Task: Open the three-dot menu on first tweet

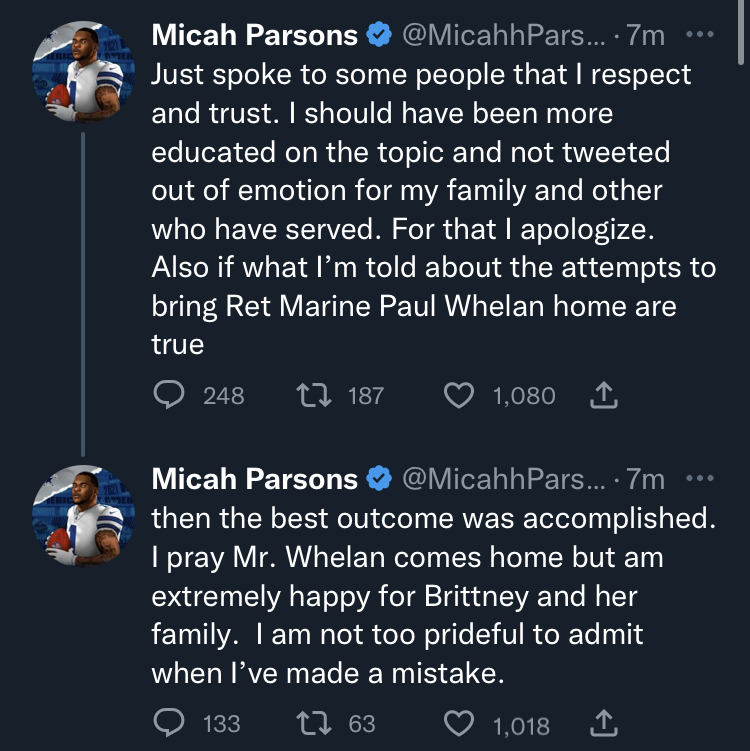Action: (700, 34)
